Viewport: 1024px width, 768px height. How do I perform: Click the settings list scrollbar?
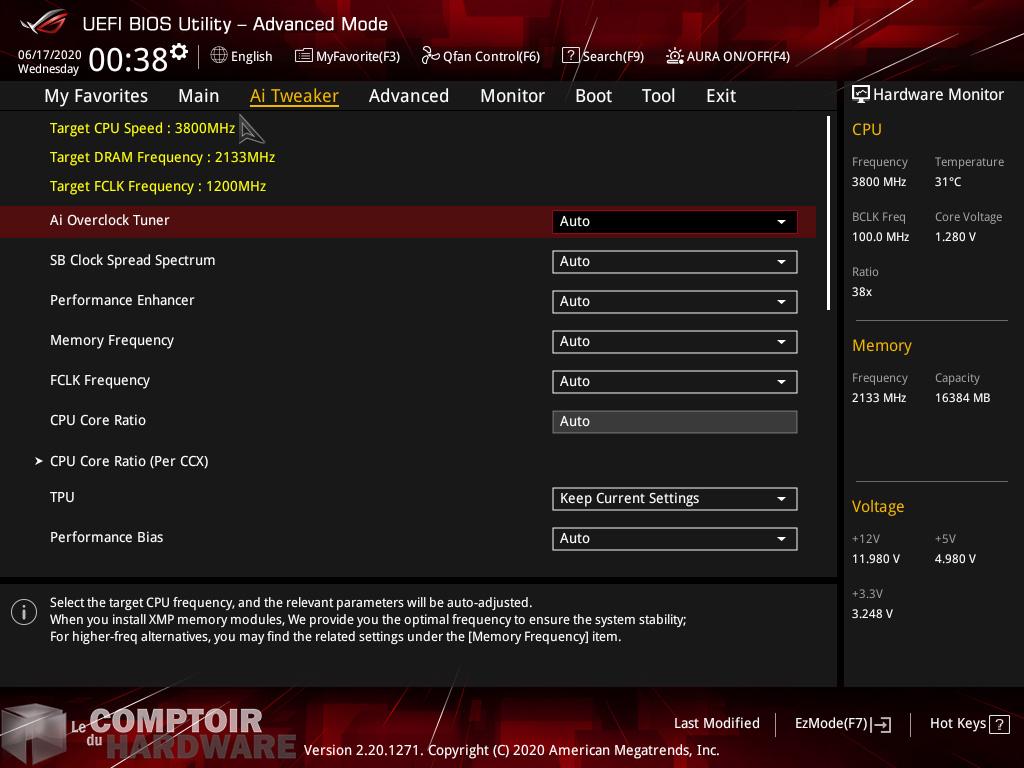coord(828,213)
